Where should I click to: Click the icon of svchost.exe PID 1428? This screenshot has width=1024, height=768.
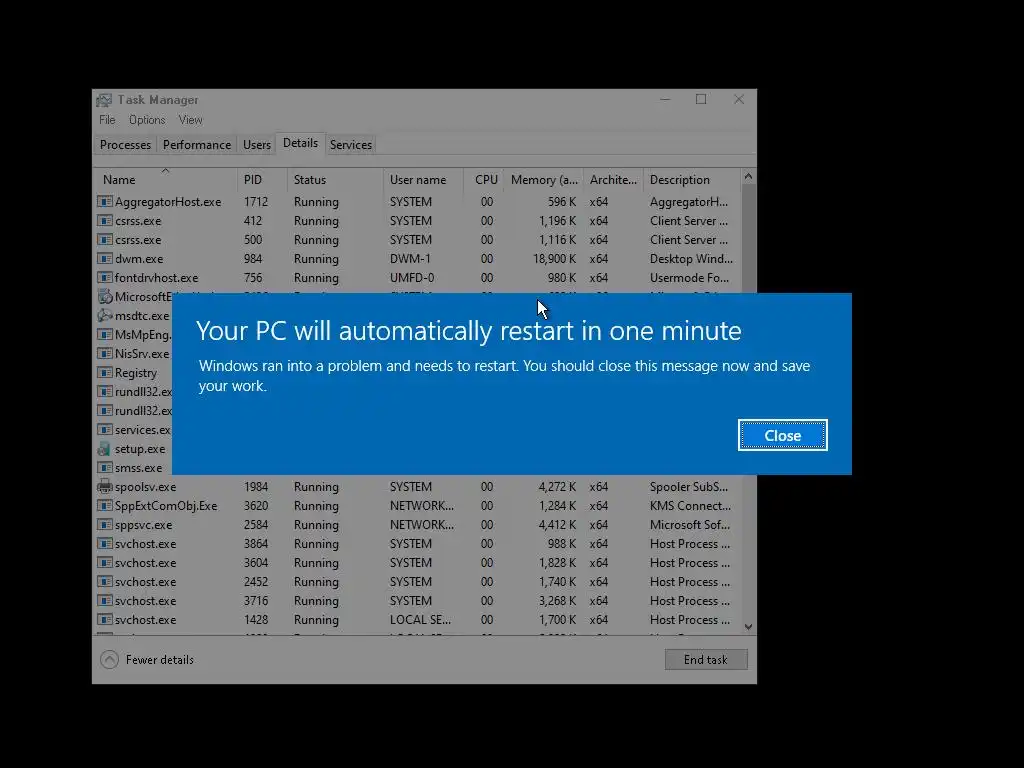[104, 619]
